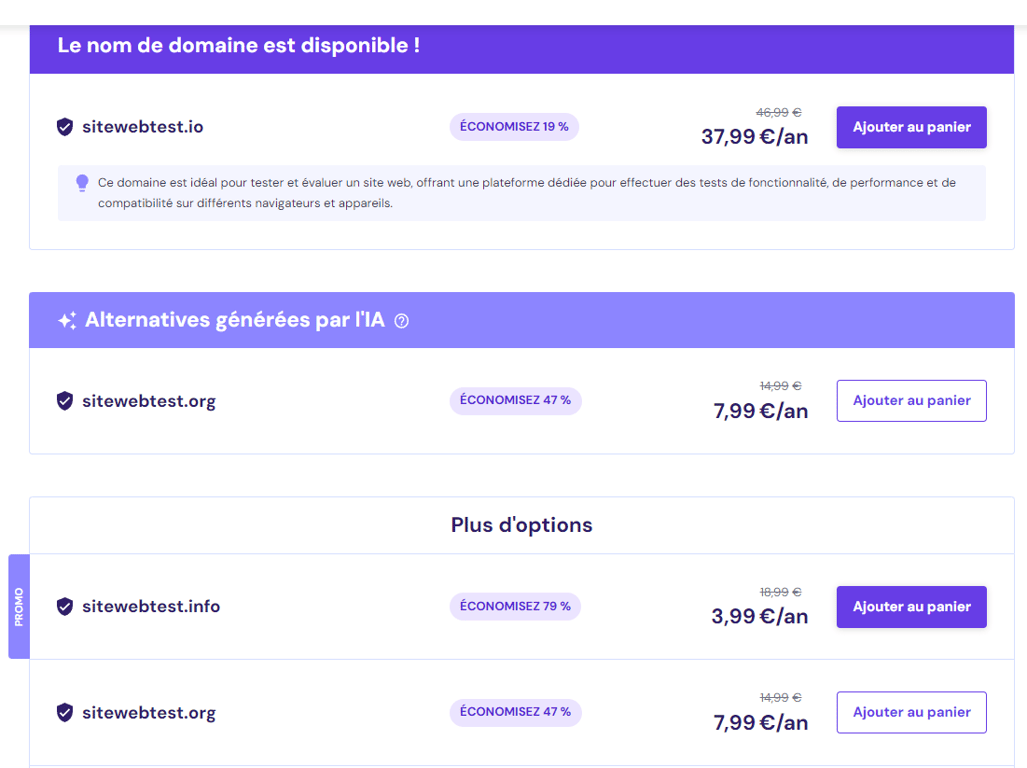Click the lightbulb icon in domain description
The height and width of the screenshot is (768, 1027).
click(82, 183)
